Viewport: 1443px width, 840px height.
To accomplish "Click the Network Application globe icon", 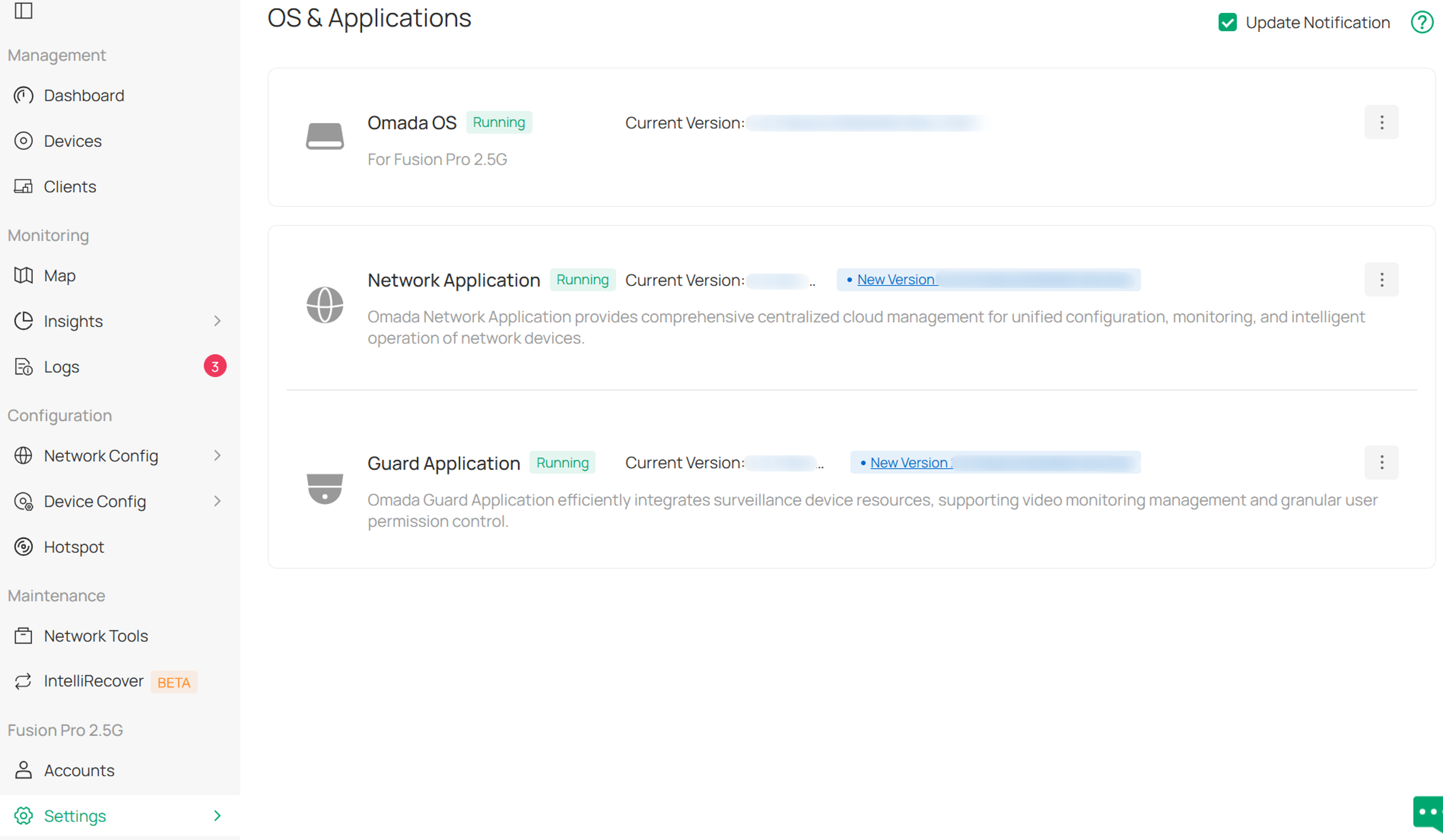I will (325, 305).
